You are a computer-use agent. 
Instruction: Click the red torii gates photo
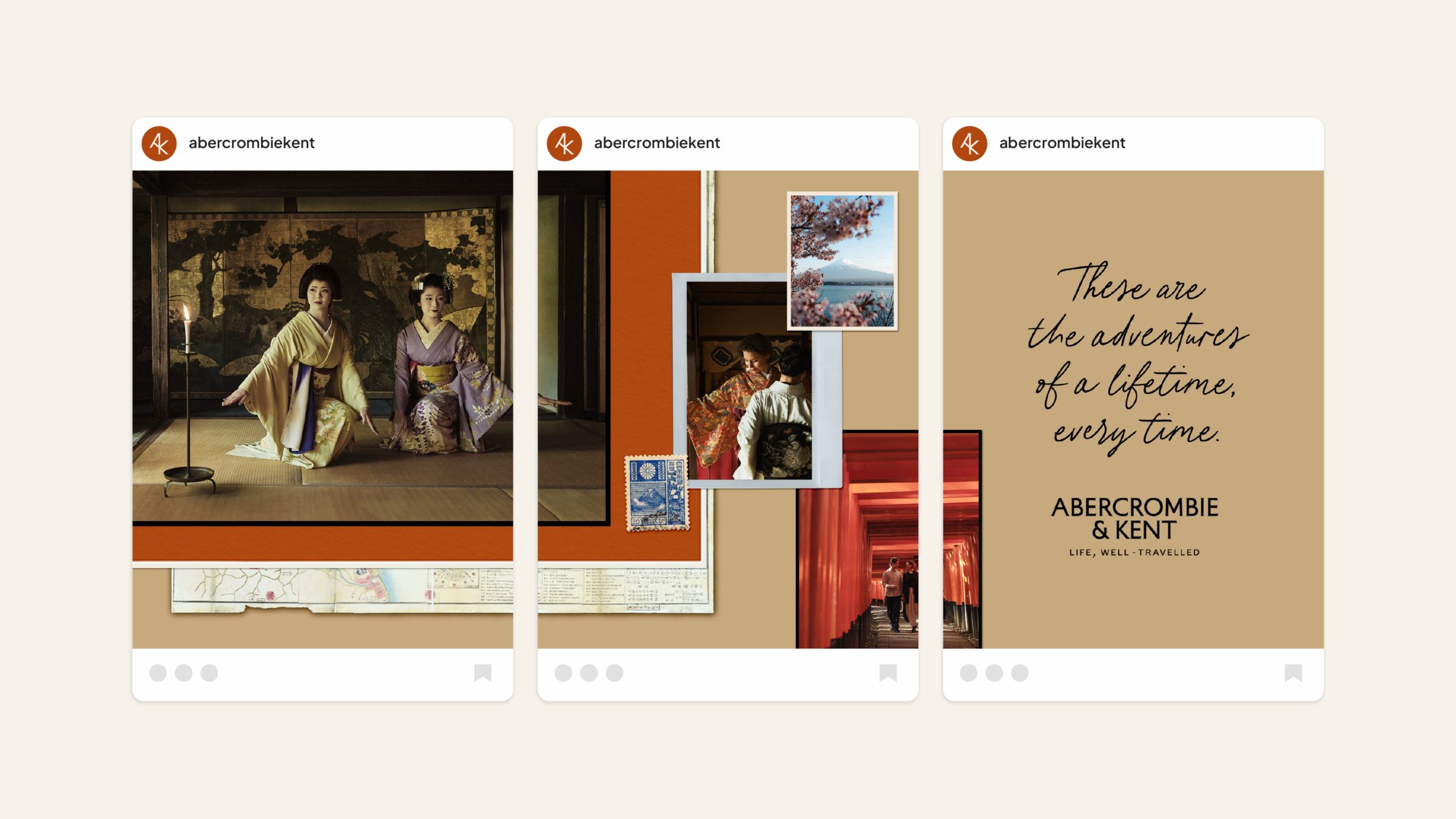pos(858,546)
